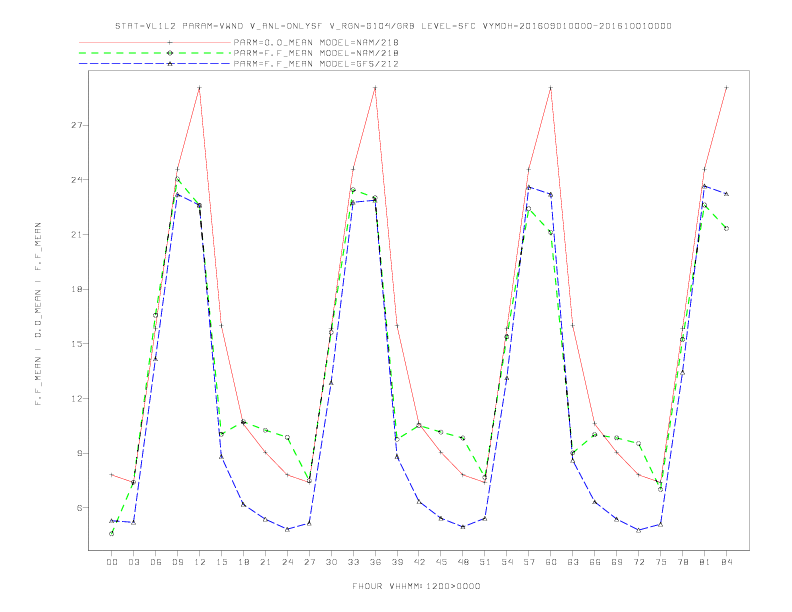Click red plus data point at hour 00
The width and height of the screenshot is (792, 612).
pyautogui.click(x=112, y=475)
